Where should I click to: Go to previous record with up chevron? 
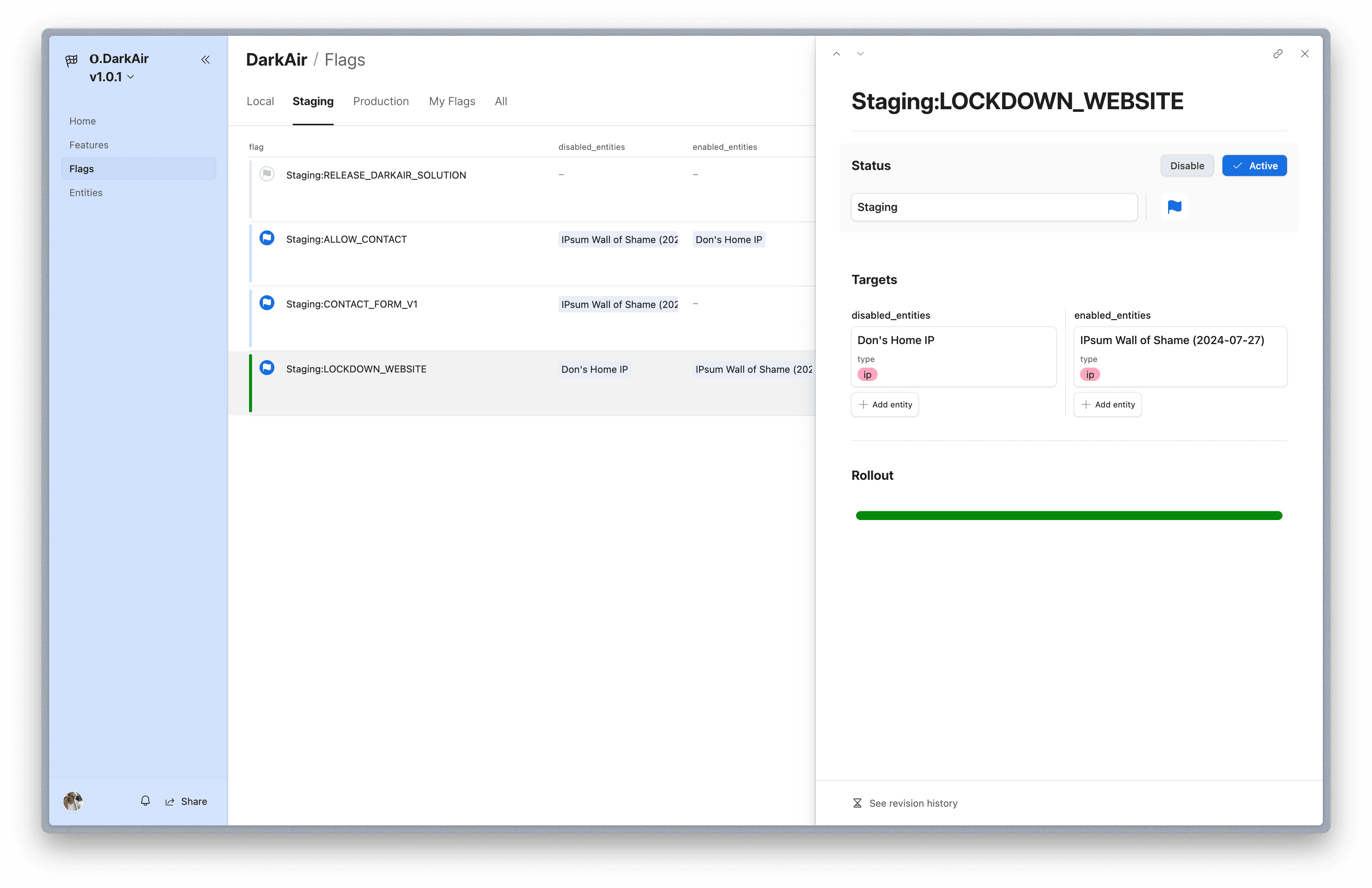837,54
